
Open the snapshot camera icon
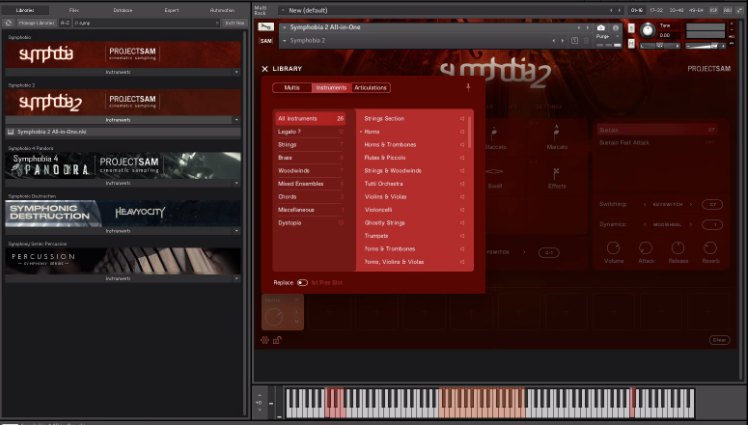click(x=601, y=28)
